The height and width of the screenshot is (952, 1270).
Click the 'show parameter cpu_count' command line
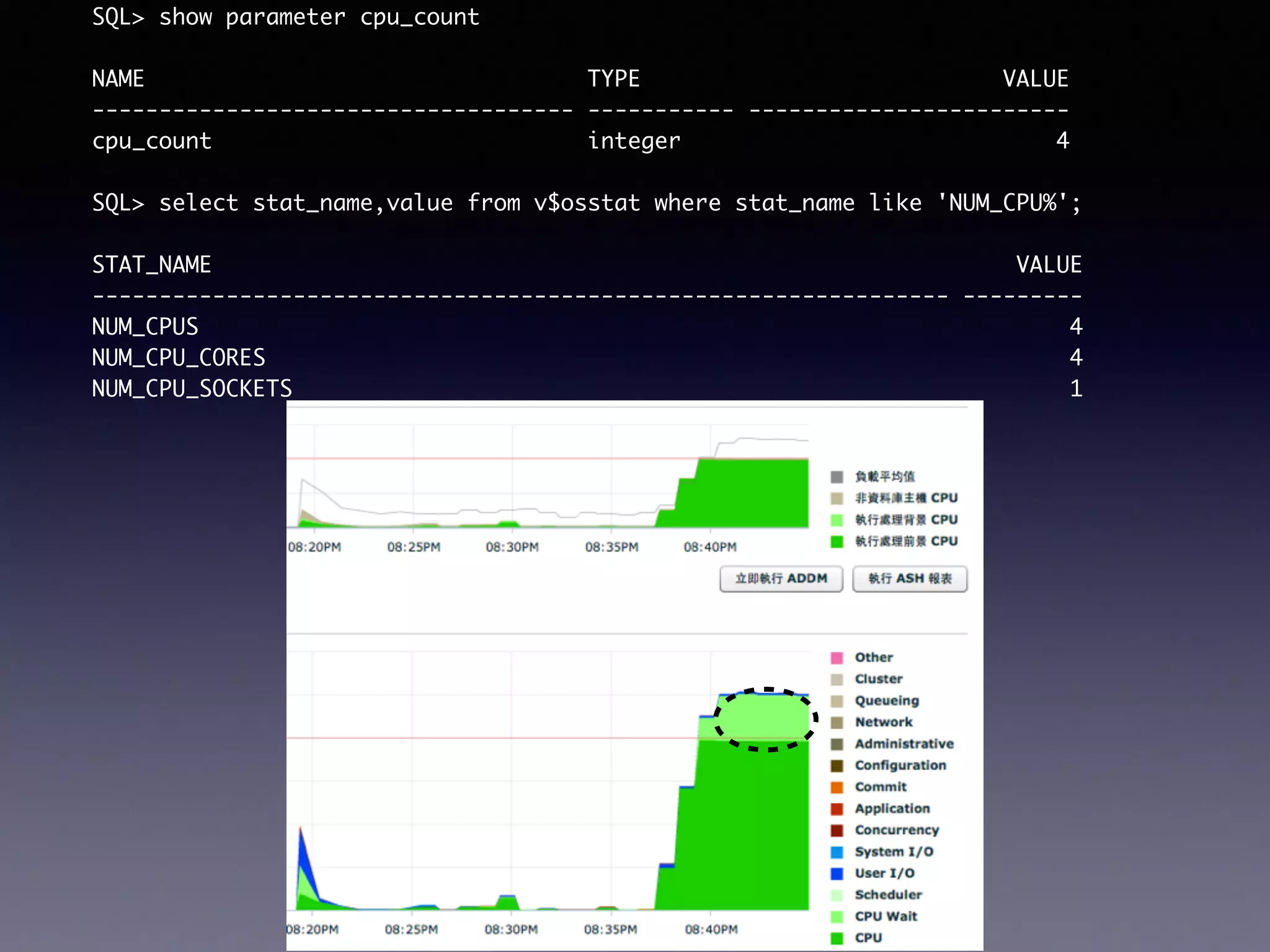pos(286,17)
